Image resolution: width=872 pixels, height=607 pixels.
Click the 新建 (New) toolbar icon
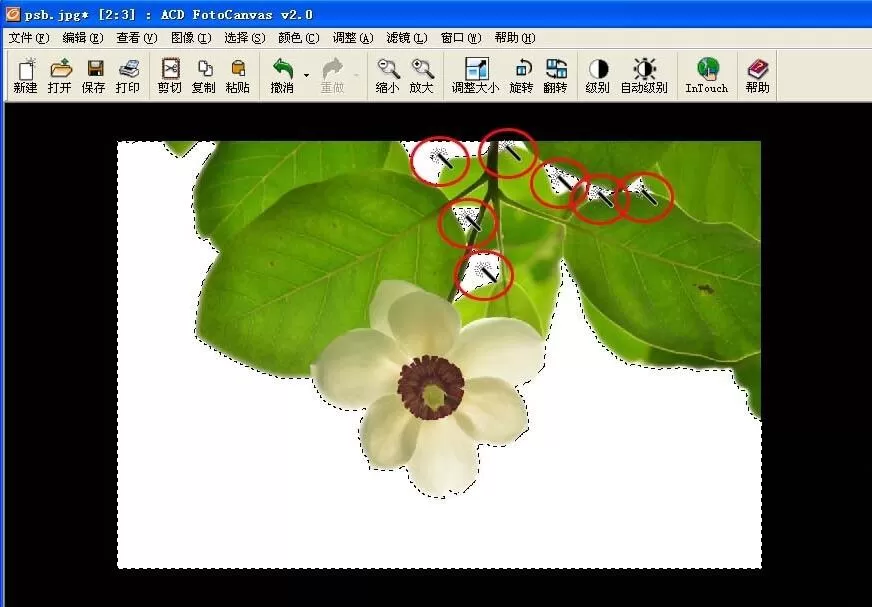pos(26,76)
